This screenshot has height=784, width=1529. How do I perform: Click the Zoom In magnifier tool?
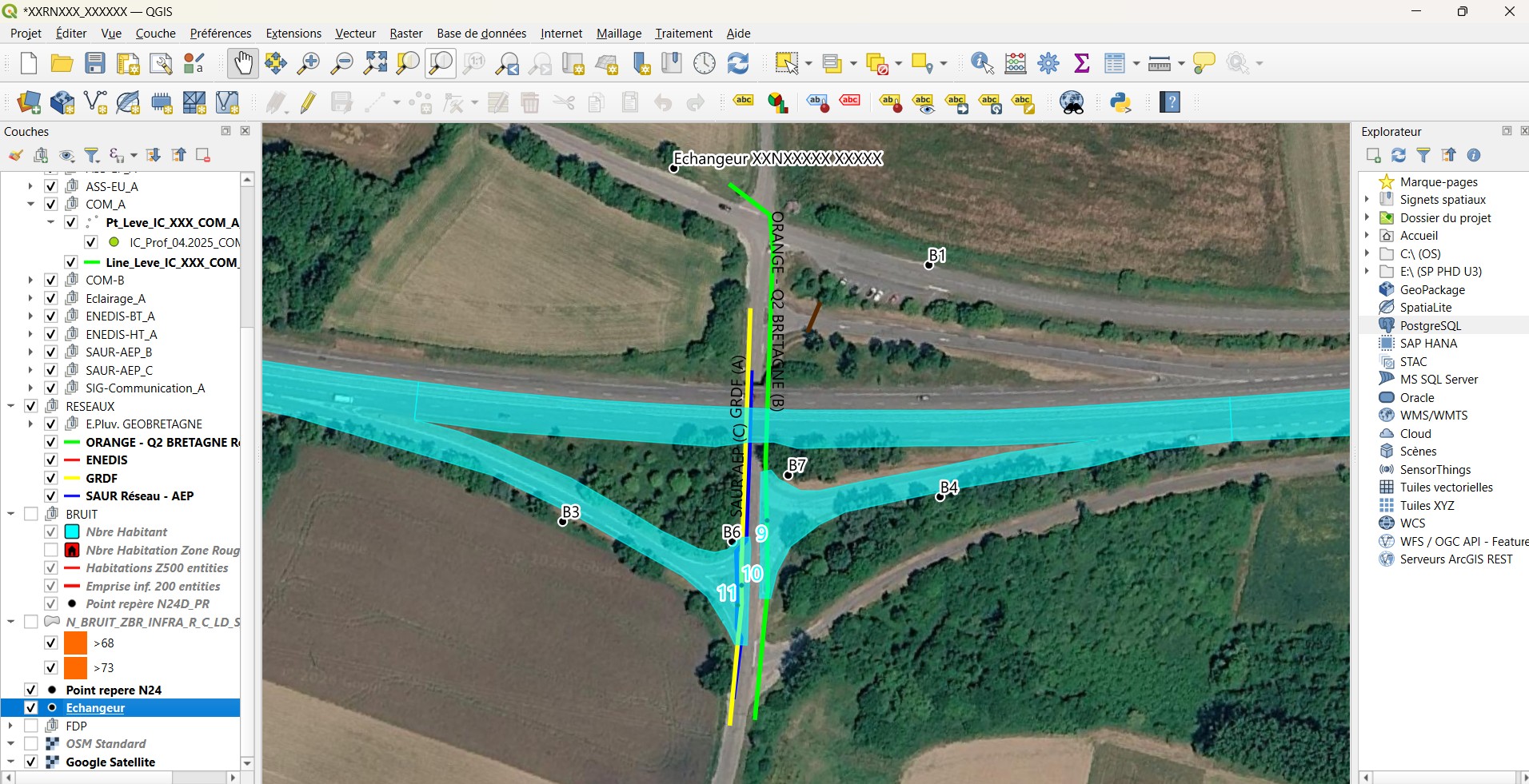(x=309, y=63)
